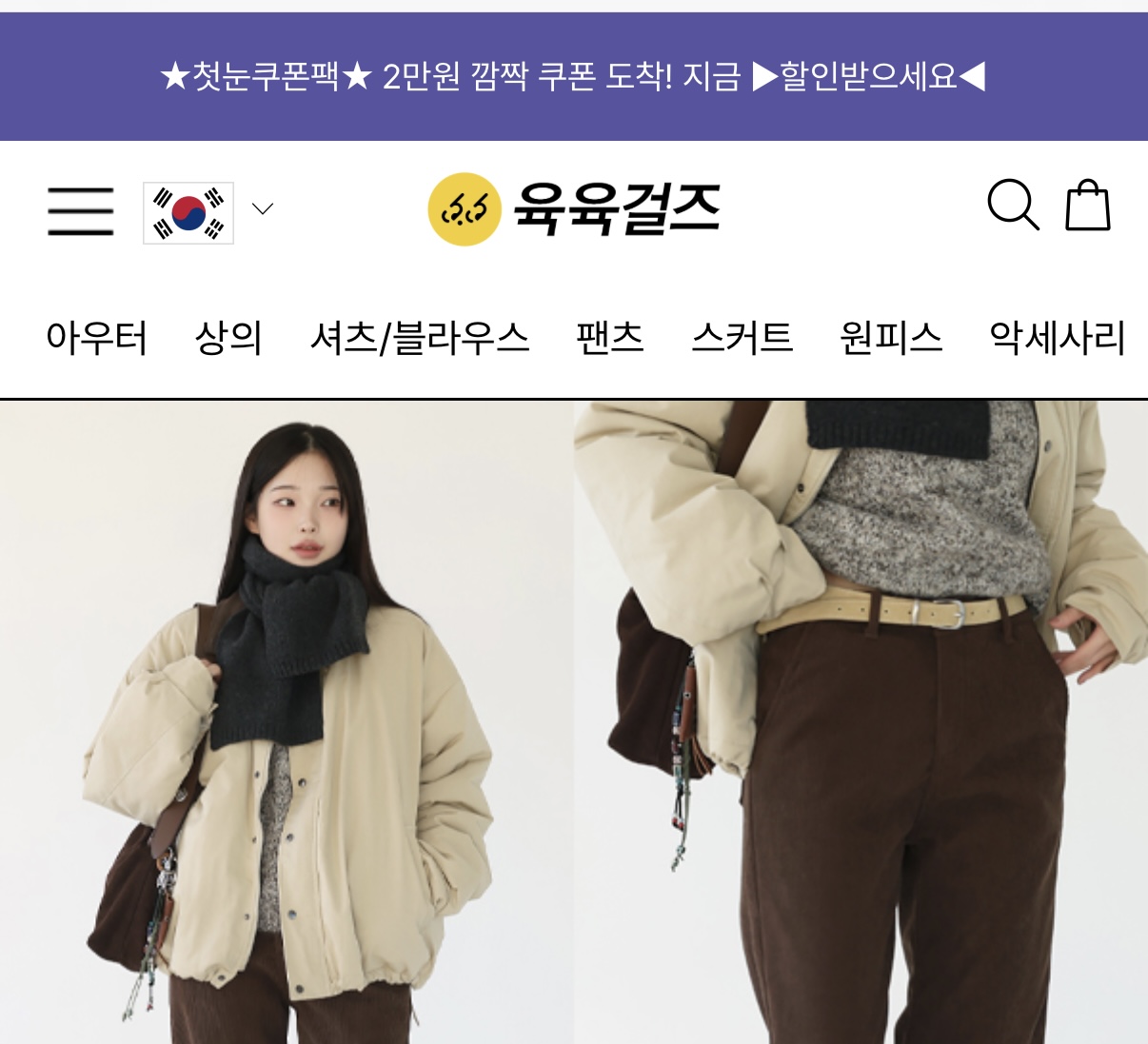
Task: Select the 원피스 category
Action: point(891,338)
